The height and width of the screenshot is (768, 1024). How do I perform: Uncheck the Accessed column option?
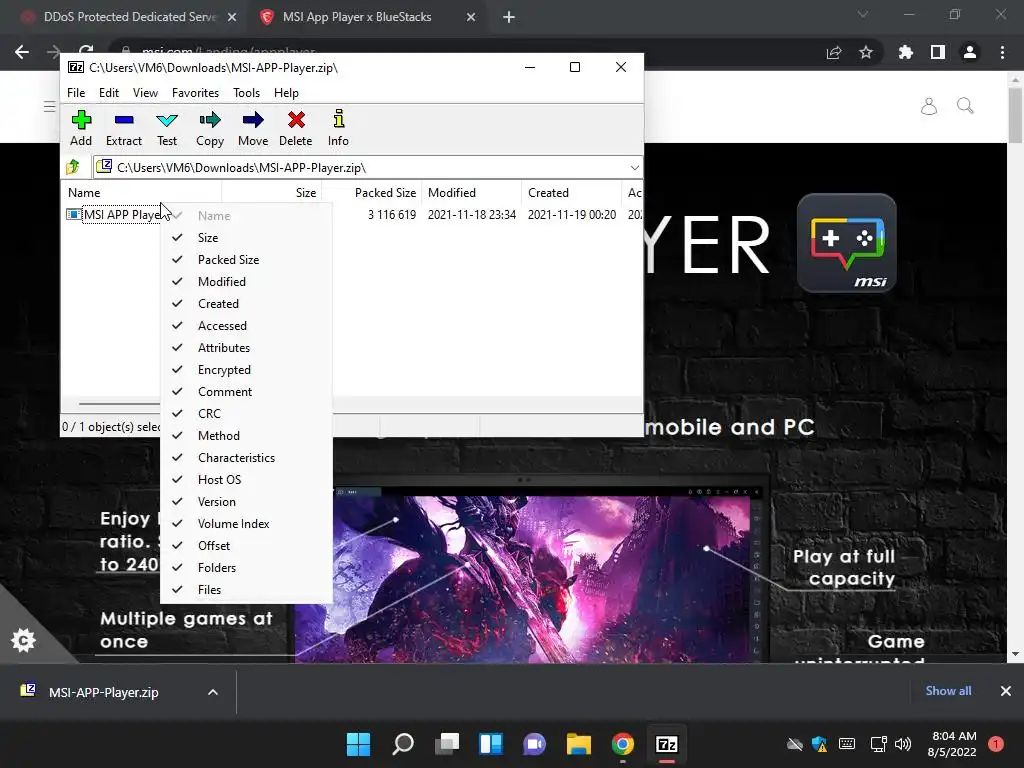tap(246, 326)
